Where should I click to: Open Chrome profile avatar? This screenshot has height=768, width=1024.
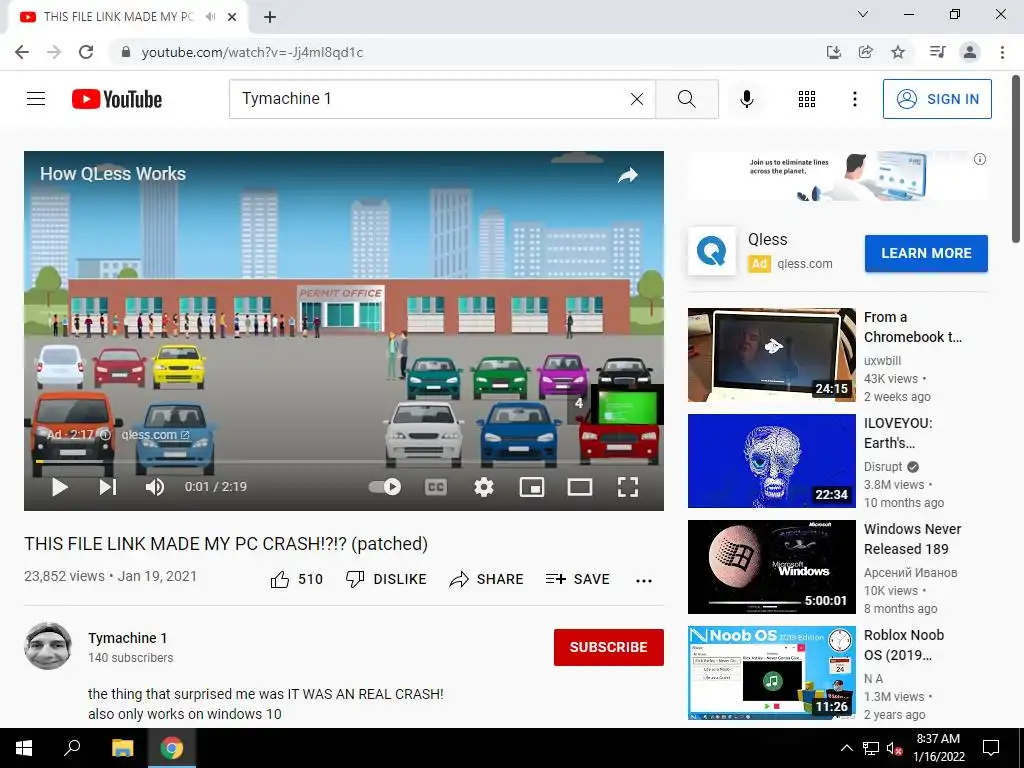pyautogui.click(x=970, y=52)
